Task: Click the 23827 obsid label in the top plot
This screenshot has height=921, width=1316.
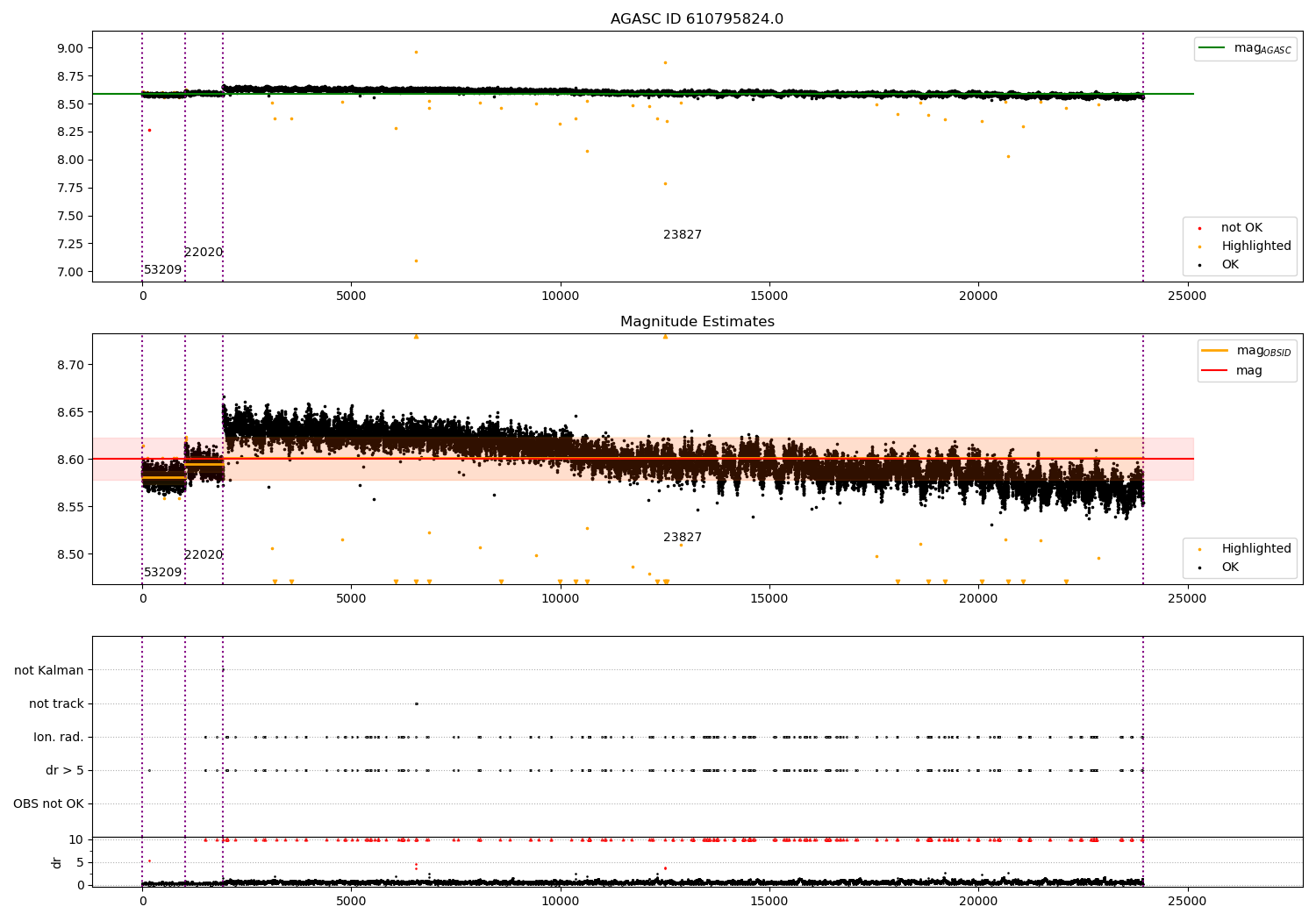Action: [683, 235]
